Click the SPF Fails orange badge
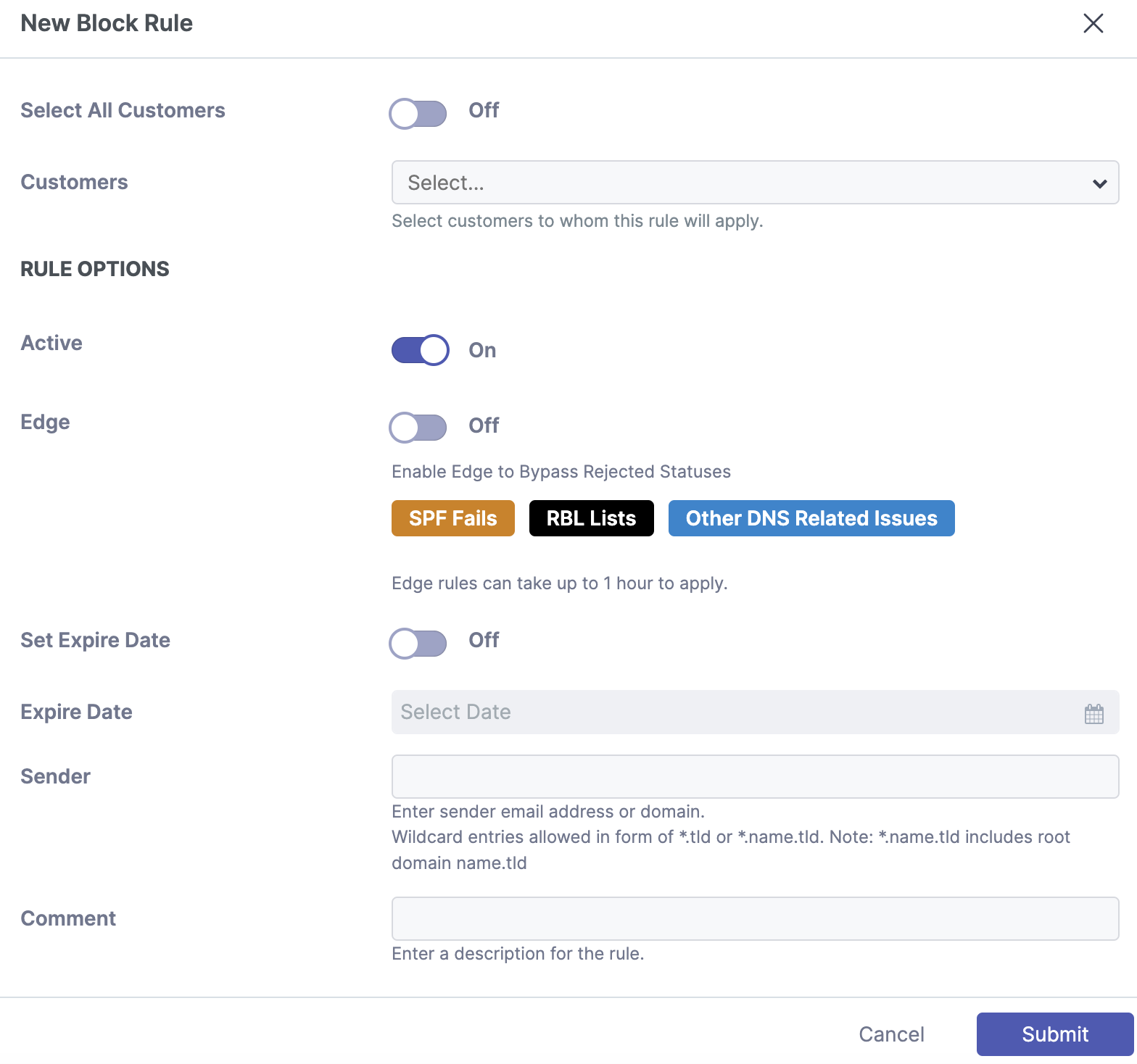The width and height of the screenshot is (1137, 1064). point(452,518)
